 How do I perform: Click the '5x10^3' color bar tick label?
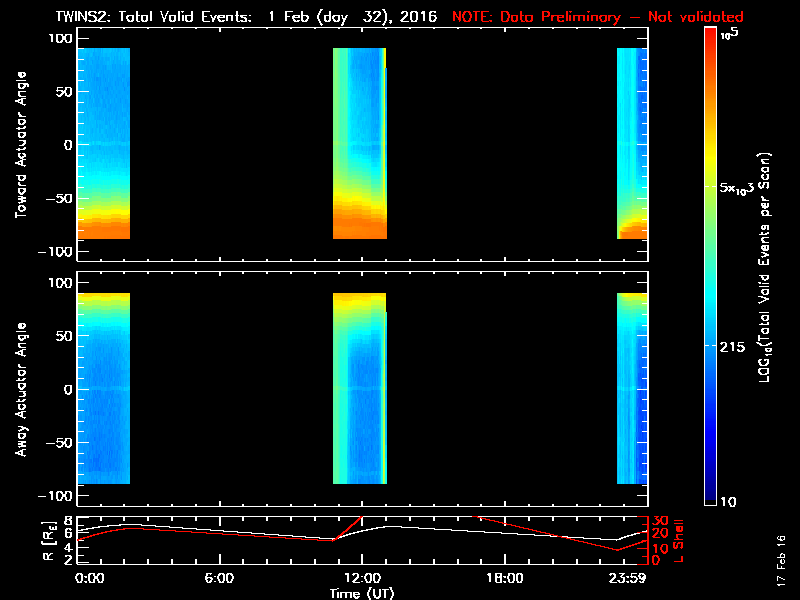[x=737, y=187]
